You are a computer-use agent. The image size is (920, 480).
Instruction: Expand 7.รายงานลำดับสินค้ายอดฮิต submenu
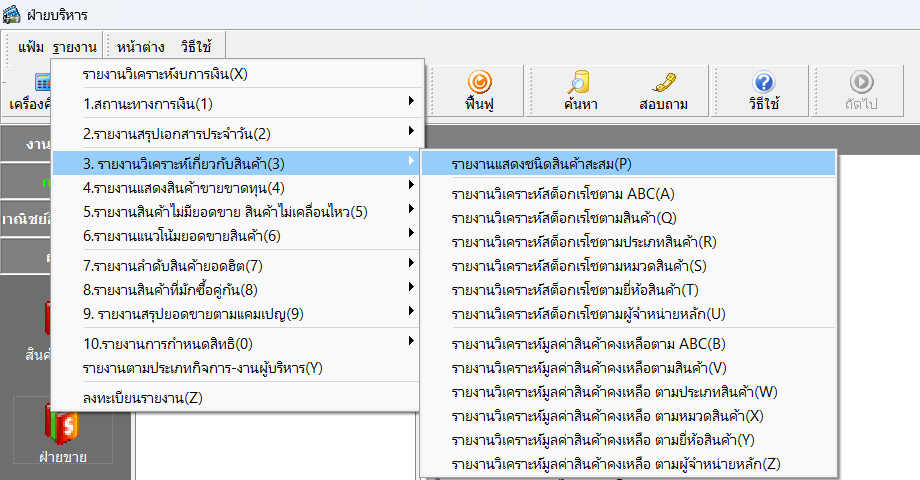[x=172, y=264]
